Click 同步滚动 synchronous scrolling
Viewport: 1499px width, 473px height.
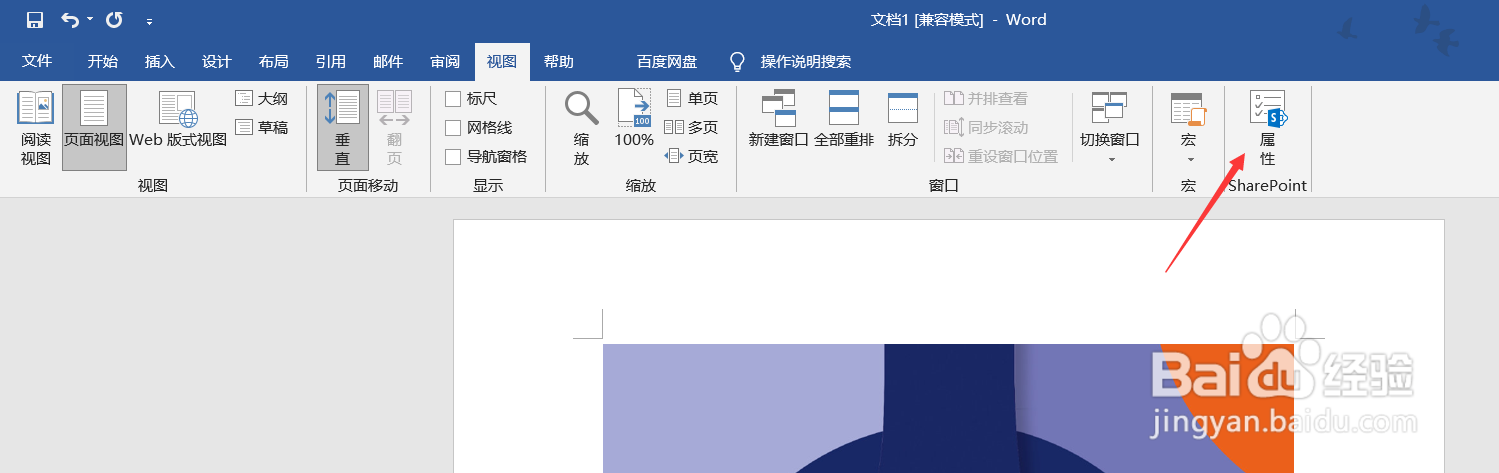click(x=987, y=127)
